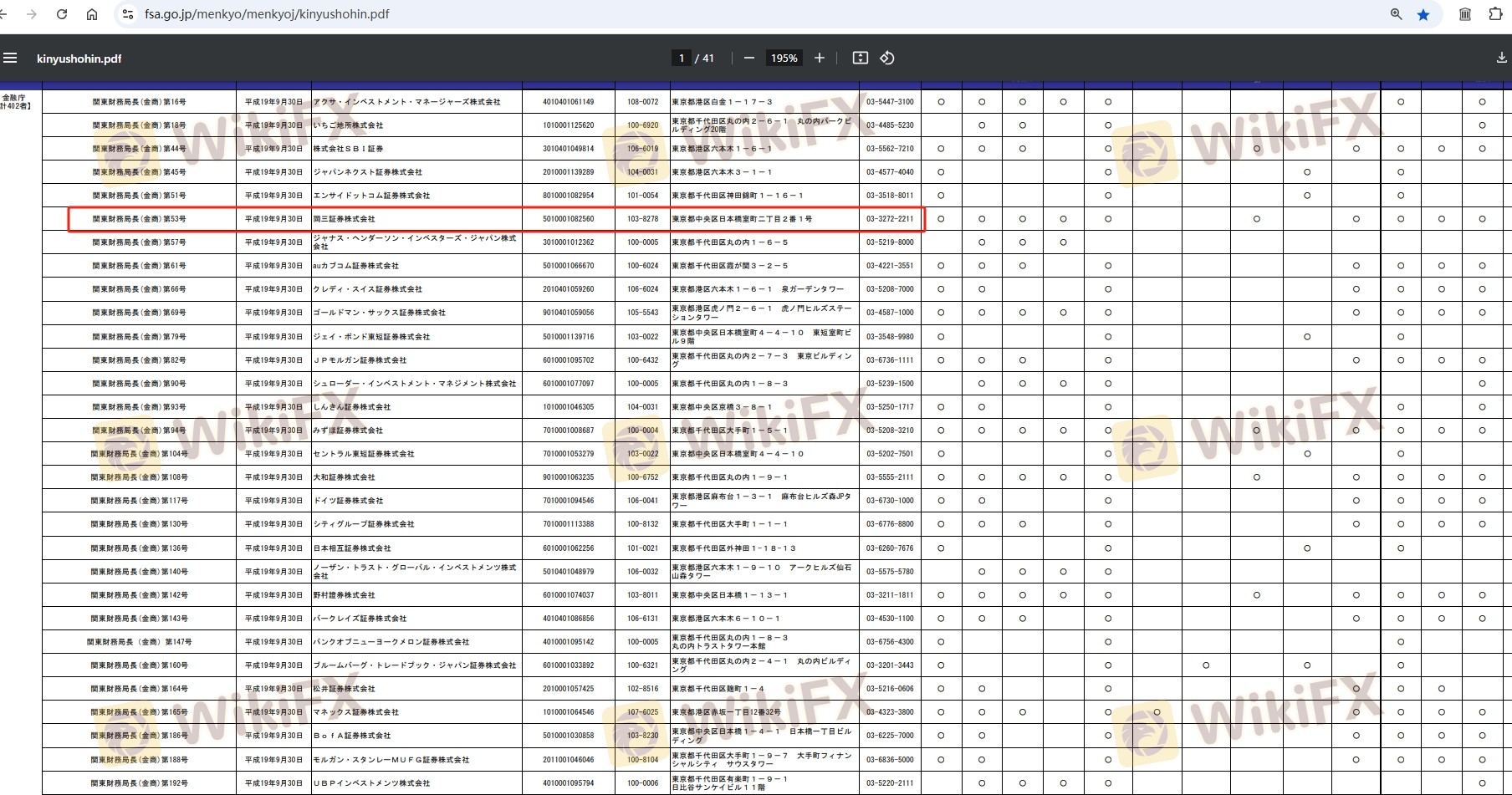1512x795 pixels.
Task: Download the kinyushohin.pdf file
Action: pyautogui.click(x=1501, y=58)
